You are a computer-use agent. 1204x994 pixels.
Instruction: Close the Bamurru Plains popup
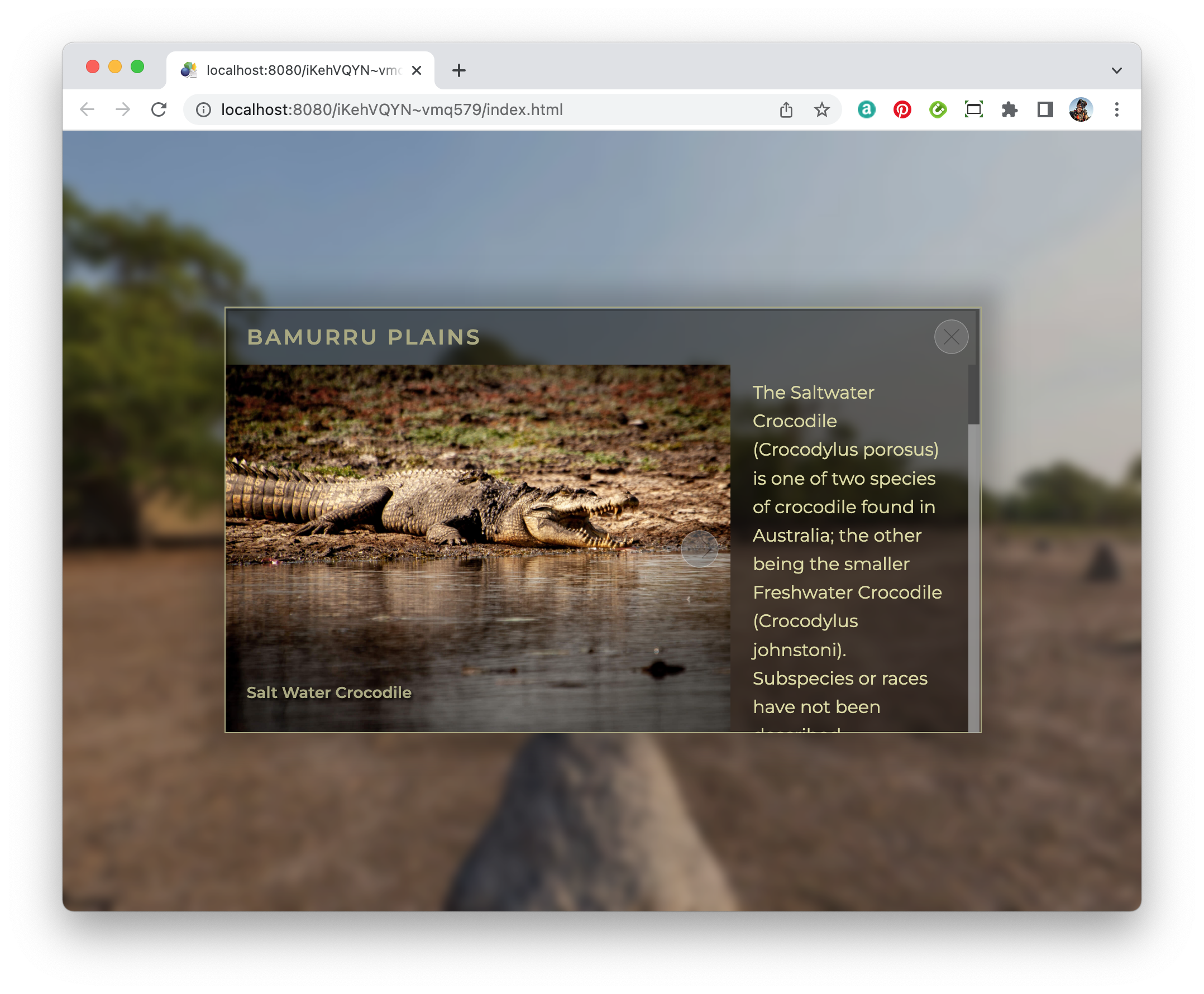click(x=950, y=337)
